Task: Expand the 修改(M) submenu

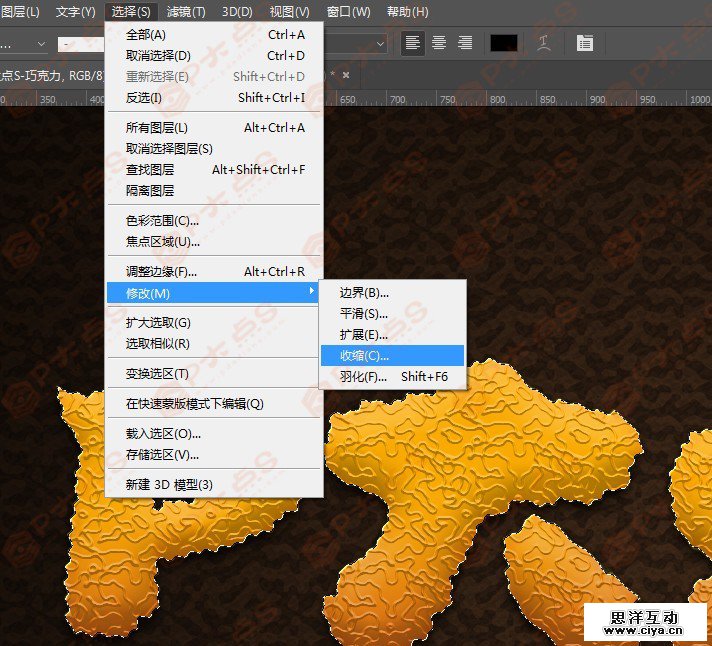Action: coord(214,293)
